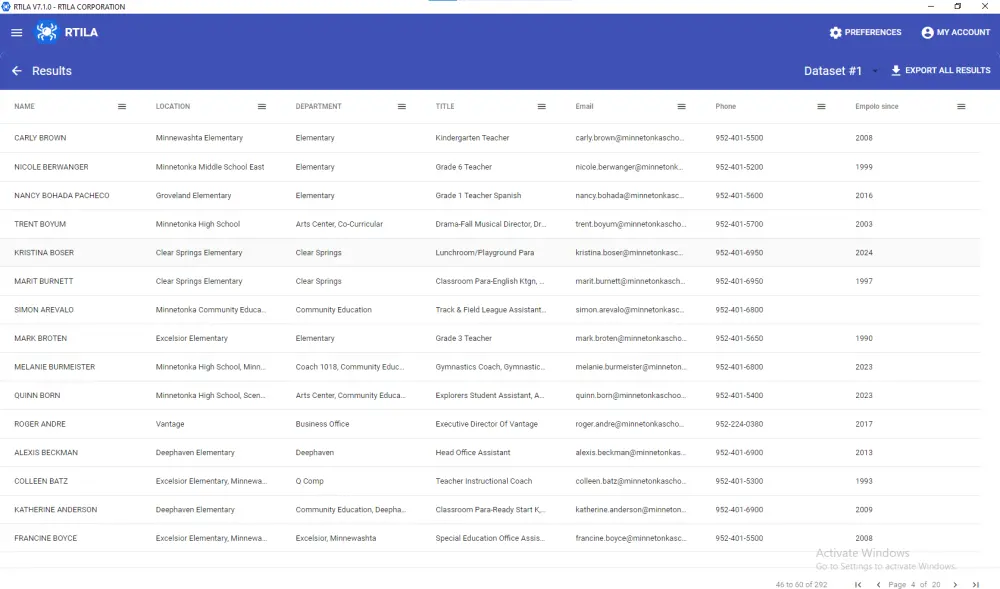Viewport: 1000px width, 589px height.
Task: Select the ALEXIS BECKMAN name cell
Action: 46,453
